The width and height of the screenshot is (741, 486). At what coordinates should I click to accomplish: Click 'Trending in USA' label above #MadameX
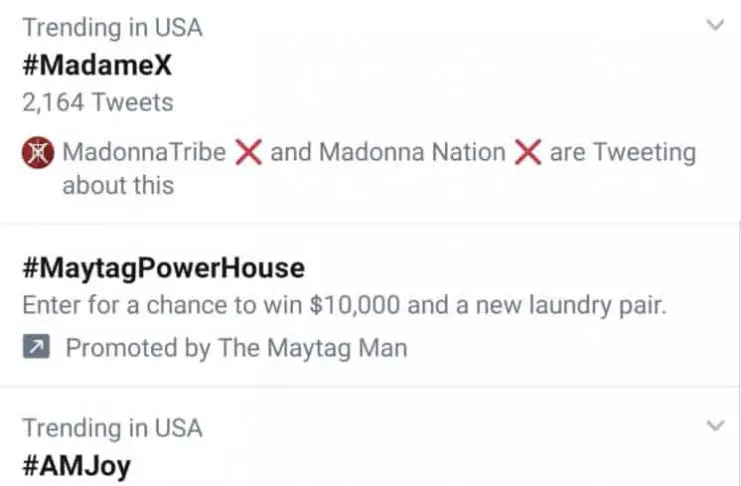112,27
